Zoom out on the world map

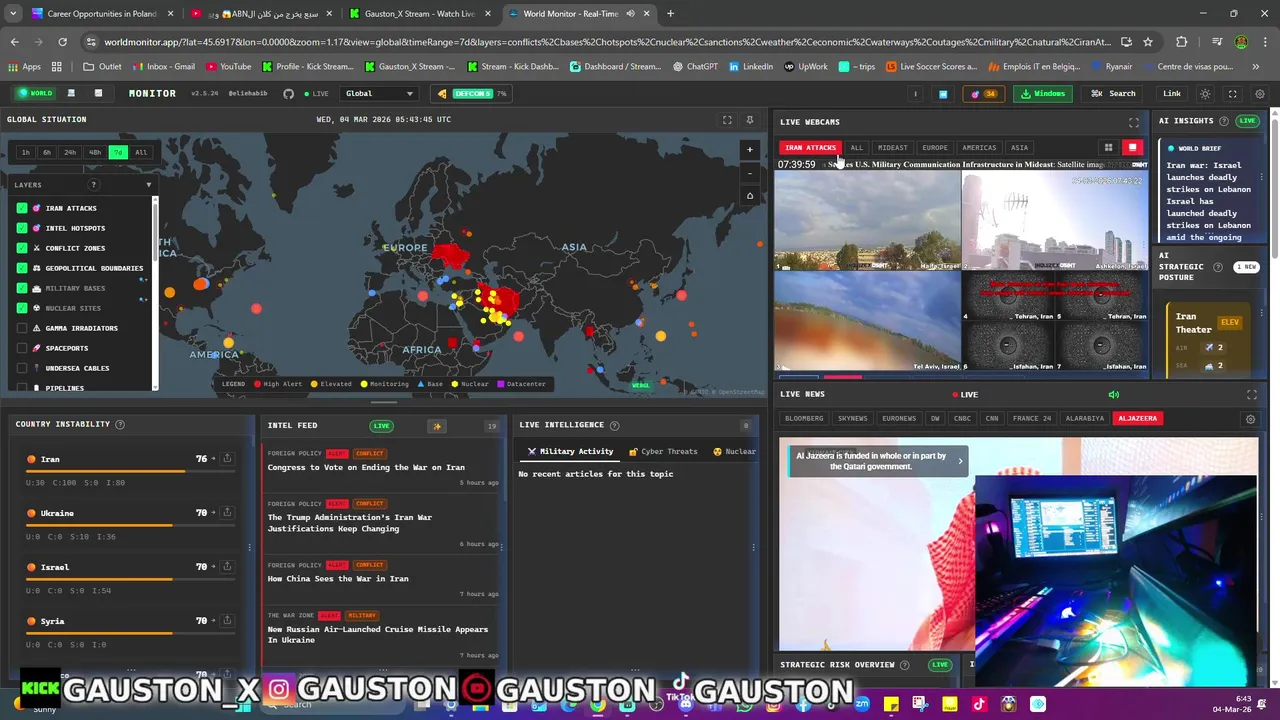[x=750, y=173]
